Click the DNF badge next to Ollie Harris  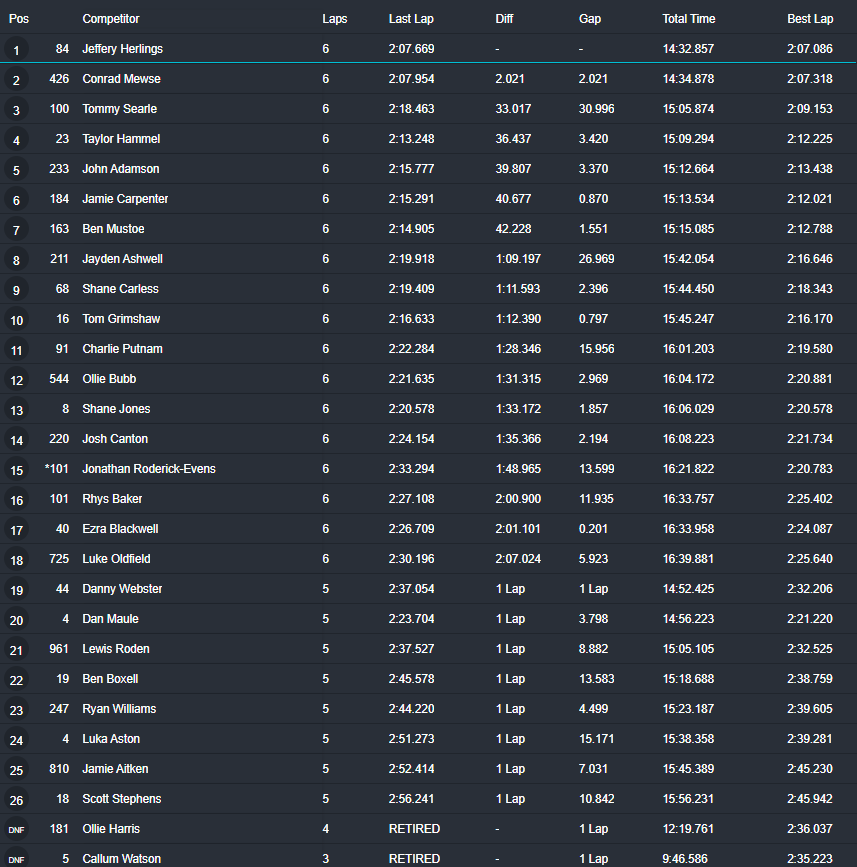17,830
